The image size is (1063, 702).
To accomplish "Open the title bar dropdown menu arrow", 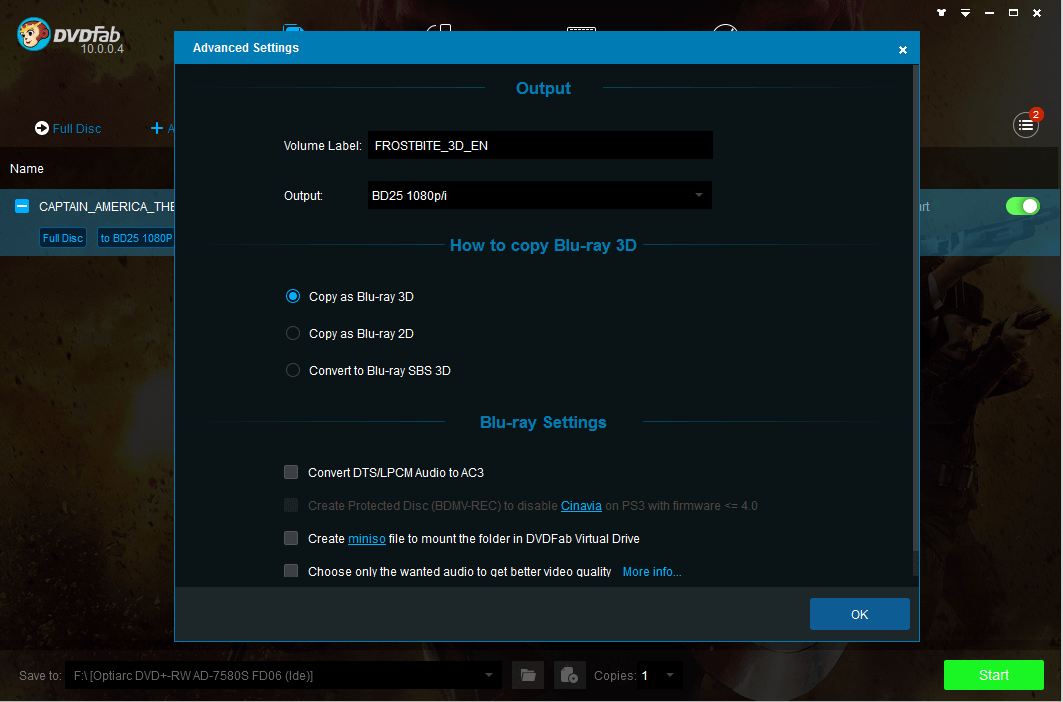I will click(965, 13).
